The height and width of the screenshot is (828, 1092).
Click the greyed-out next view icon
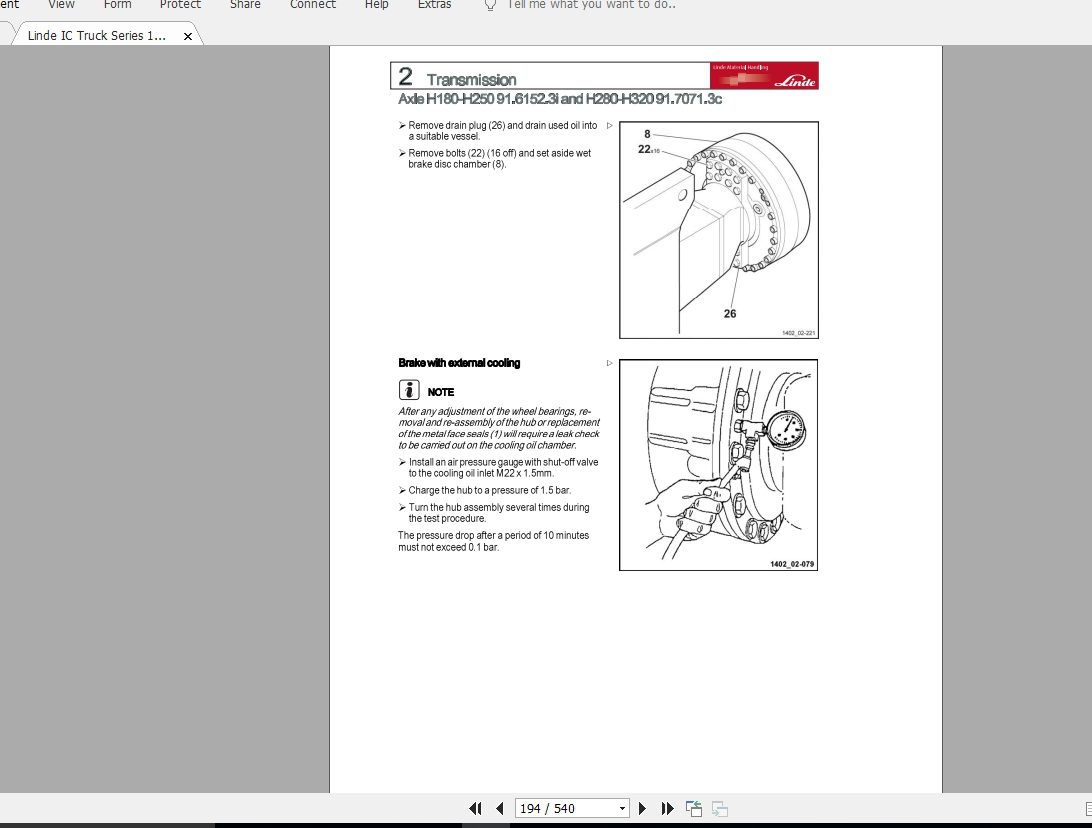point(720,809)
